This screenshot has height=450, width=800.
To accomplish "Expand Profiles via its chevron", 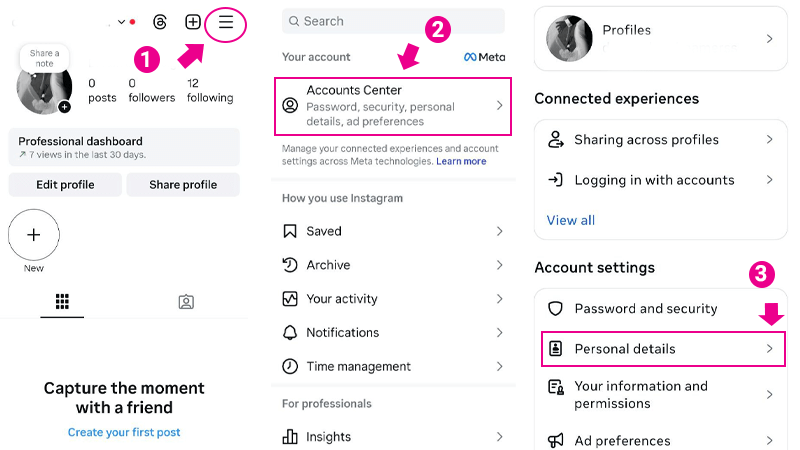I will point(769,39).
